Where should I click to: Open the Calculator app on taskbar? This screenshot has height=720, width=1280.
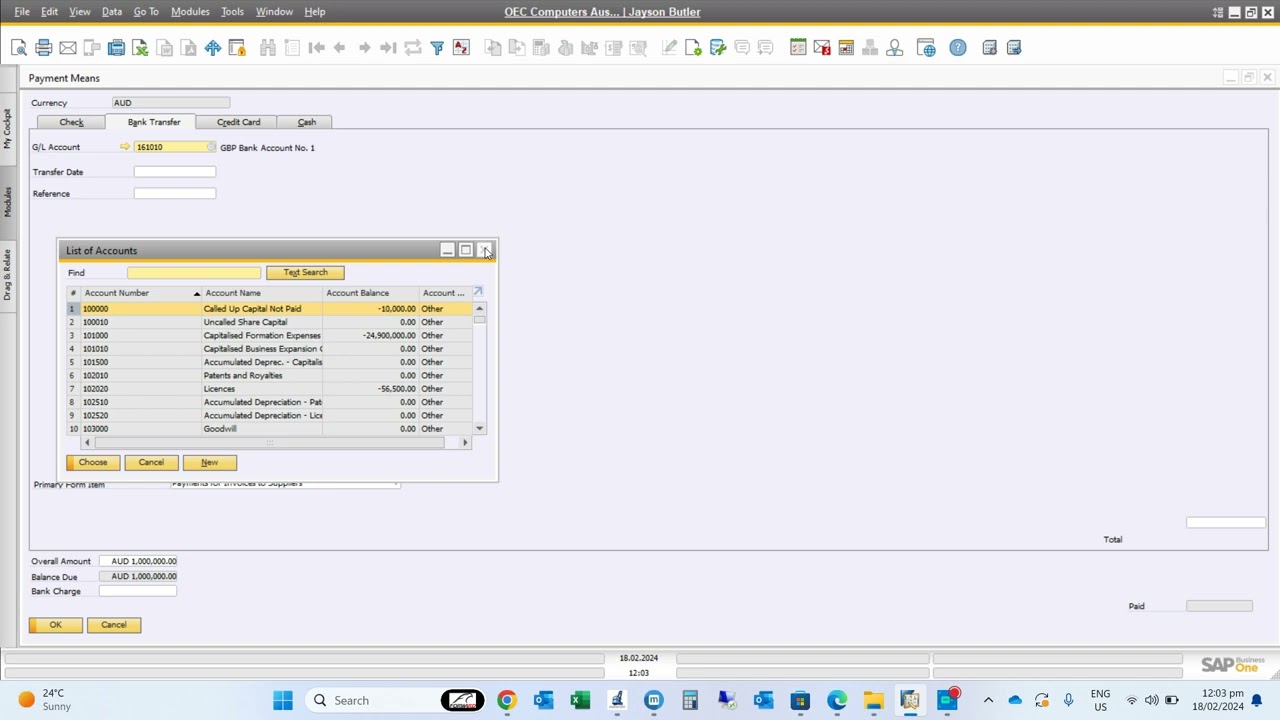click(x=690, y=700)
